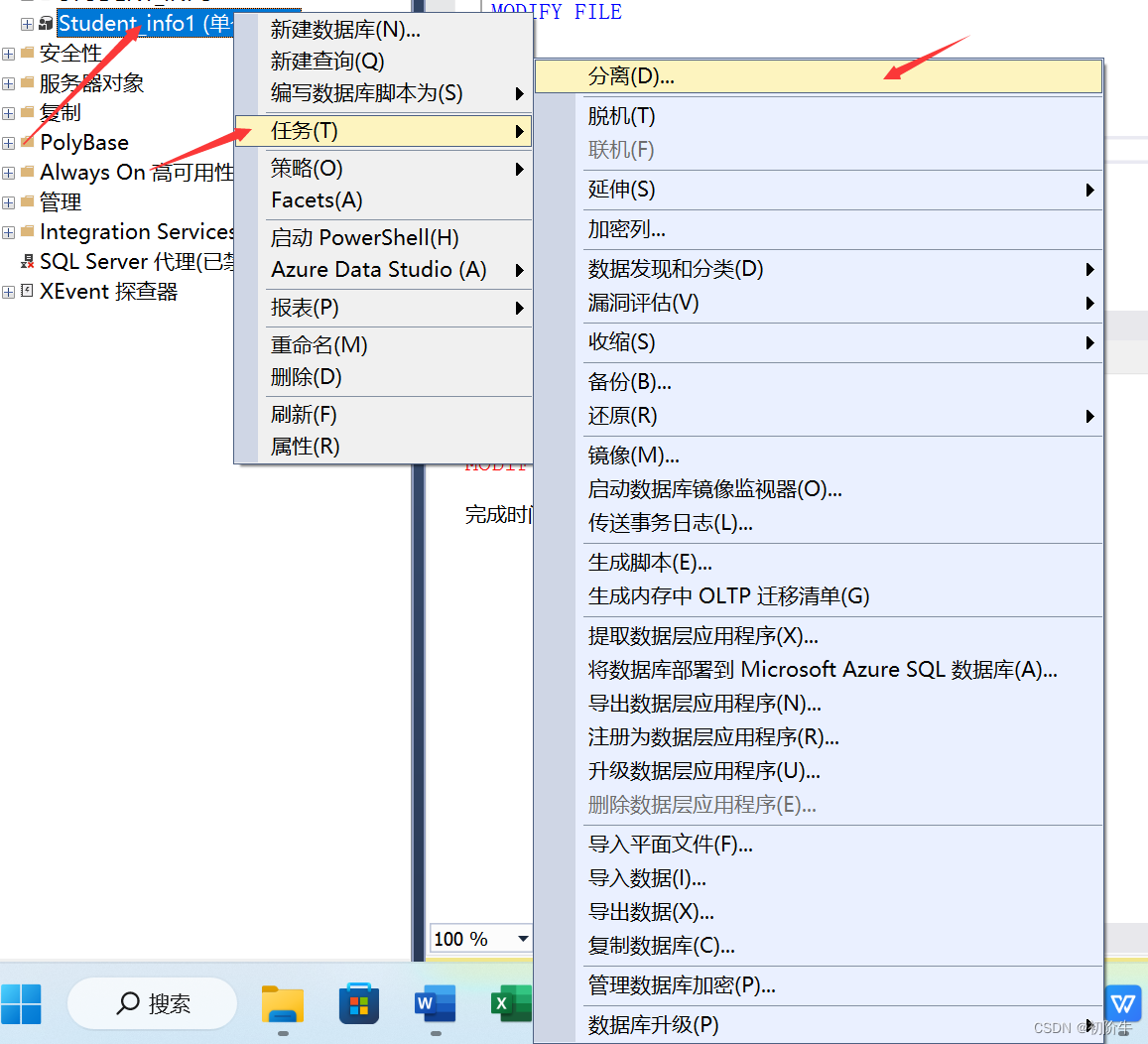This screenshot has width=1148, height=1044.
Task: Open the 报表(P) submenu
Action: 384,308
